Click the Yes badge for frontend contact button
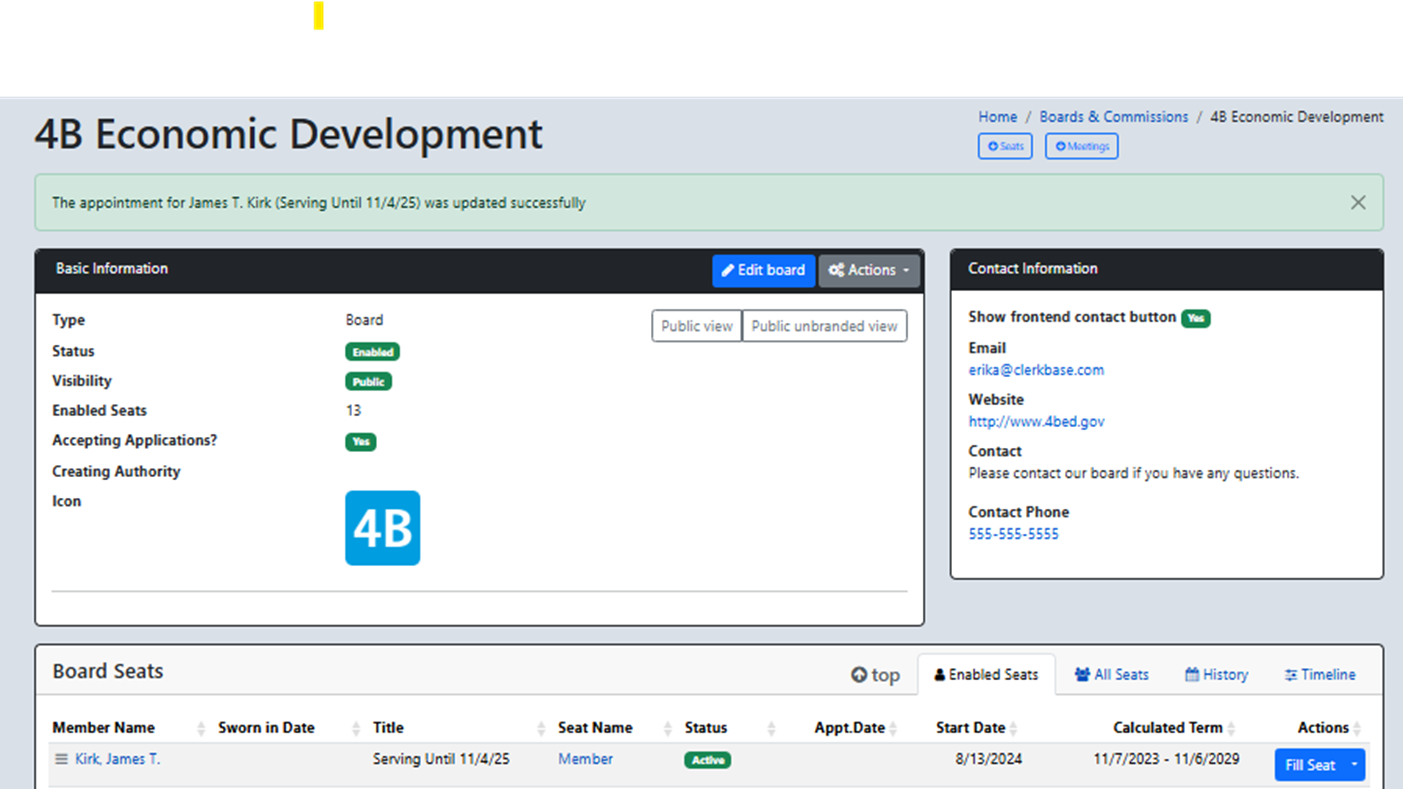 click(x=1195, y=318)
